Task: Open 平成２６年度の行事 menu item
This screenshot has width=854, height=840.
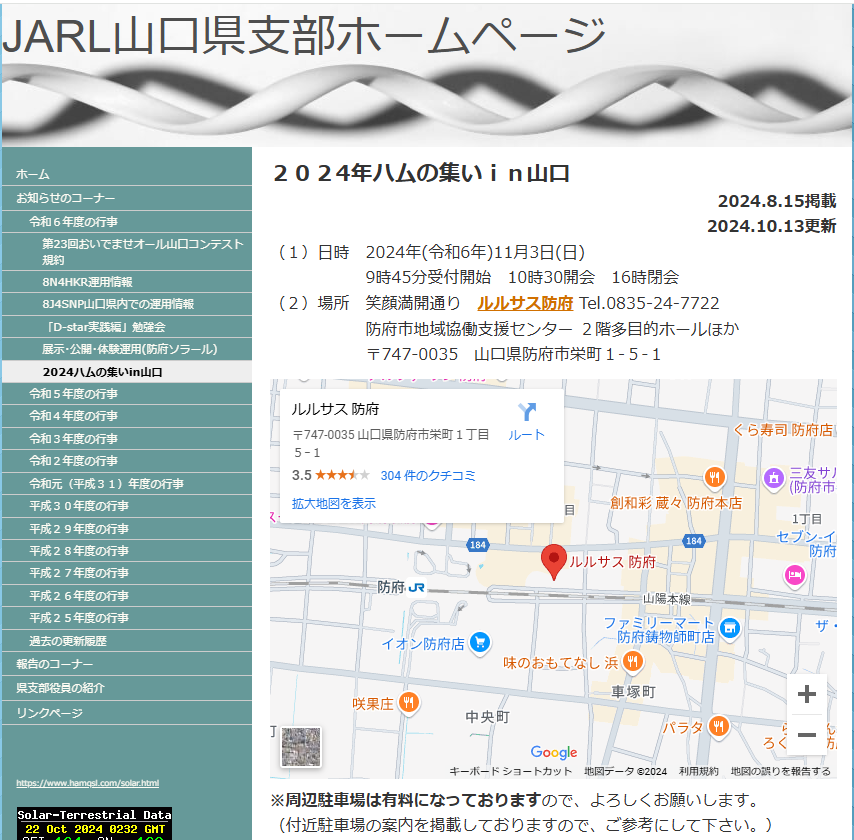Action: click(x=126, y=596)
